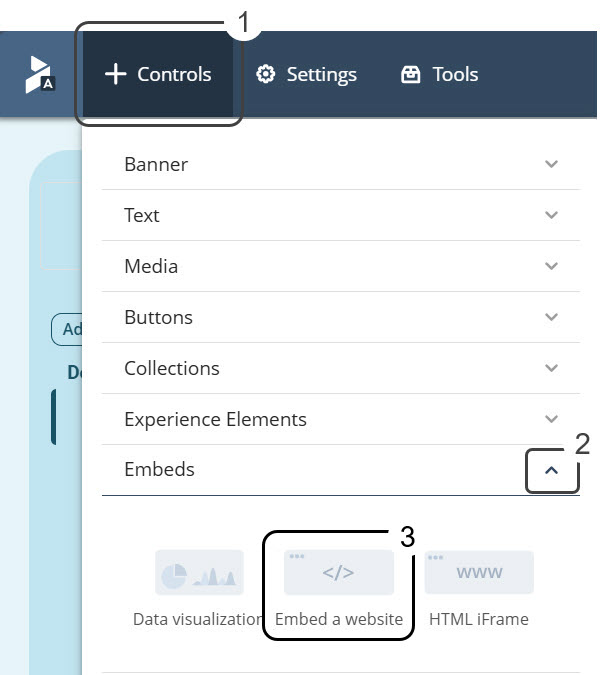The image size is (604, 675).
Task: Select the Data visualization embed icon
Action: [x=199, y=573]
